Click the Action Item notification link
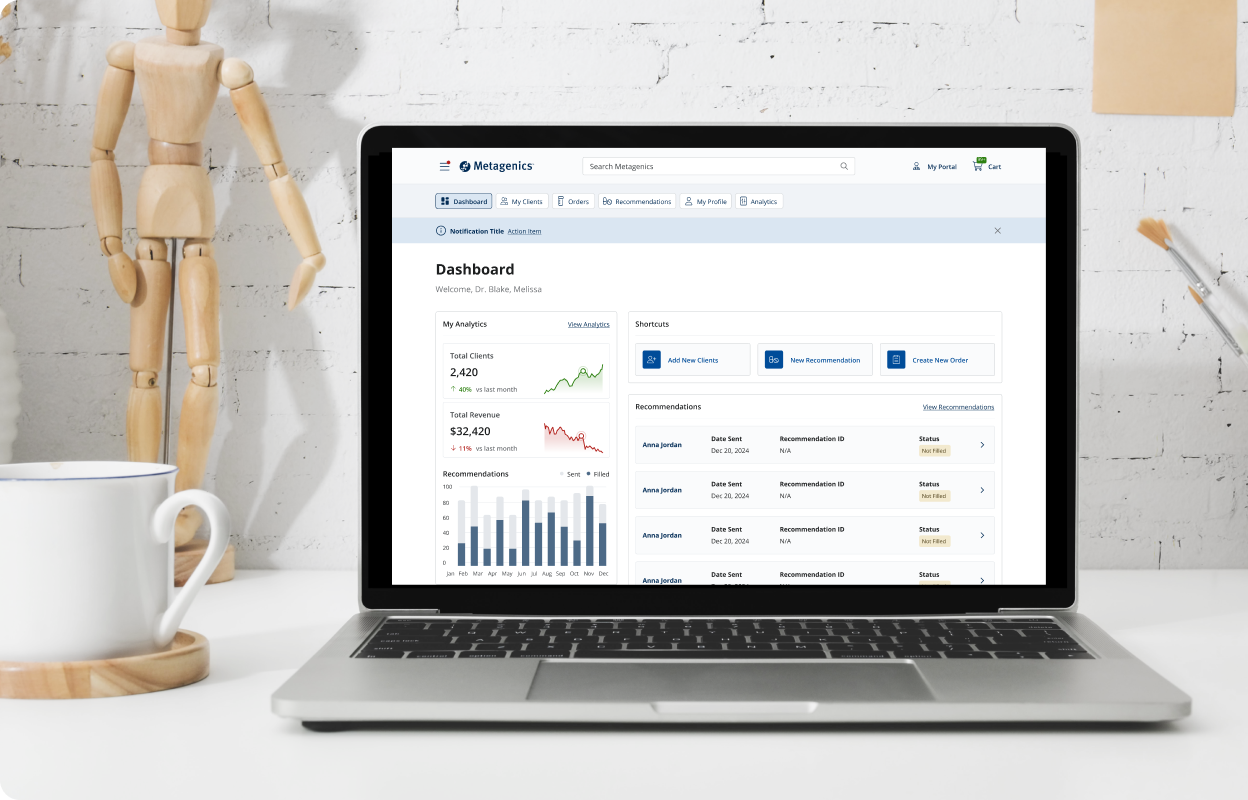Image resolution: width=1248 pixels, height=800 pixels. [x=524, y=232]
